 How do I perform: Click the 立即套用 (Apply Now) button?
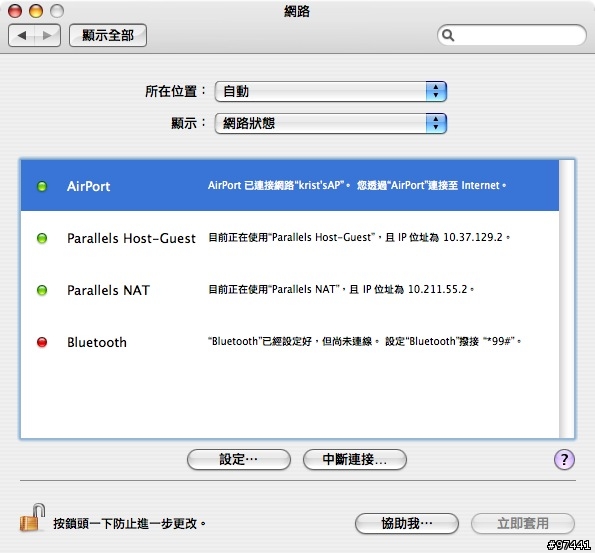coord(523,524)
